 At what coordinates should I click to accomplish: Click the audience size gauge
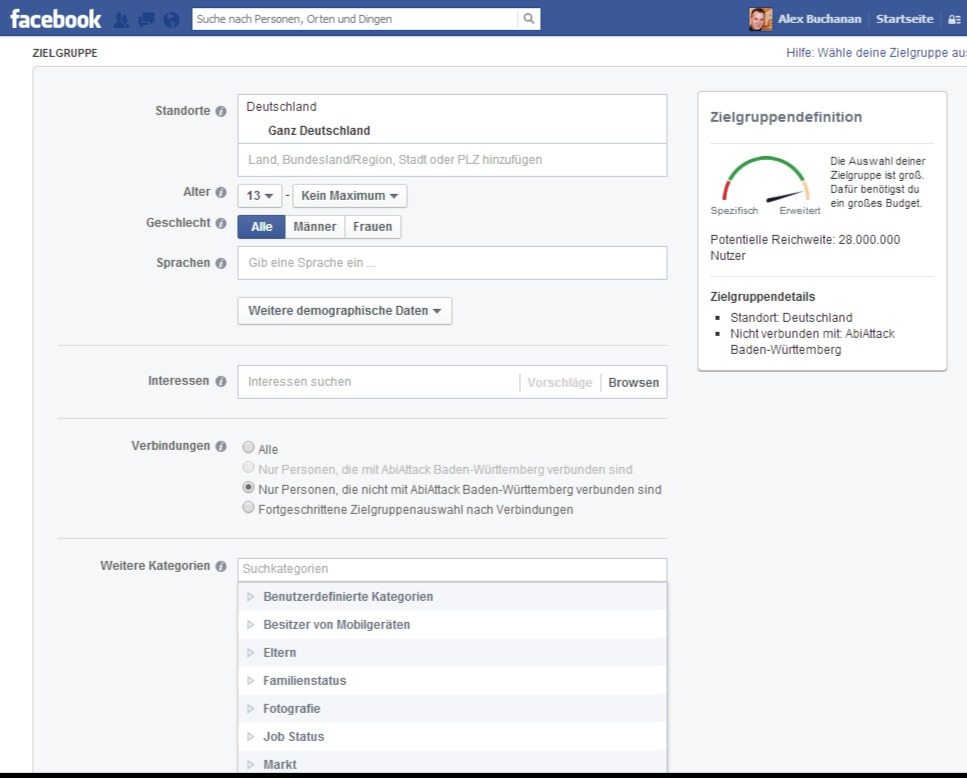tap(765, 180)
